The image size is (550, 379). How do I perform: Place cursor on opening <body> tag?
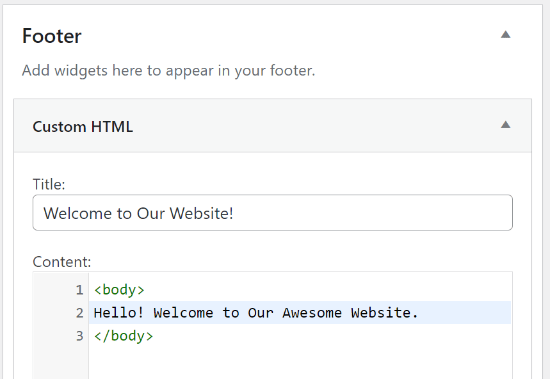click(119, 290)
